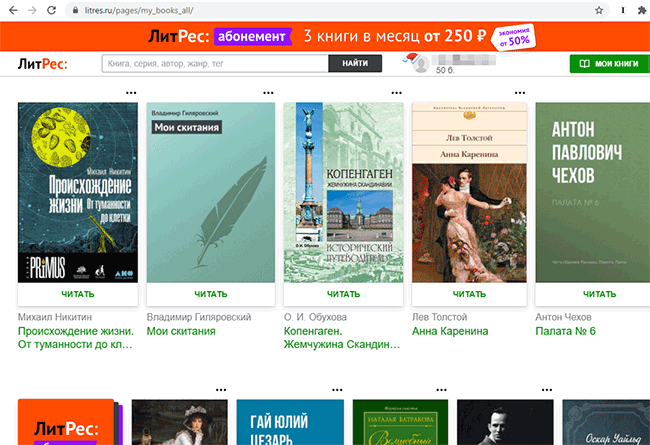Open Мои скитания book cover
The image size is (650, 445).
point(211,192)
